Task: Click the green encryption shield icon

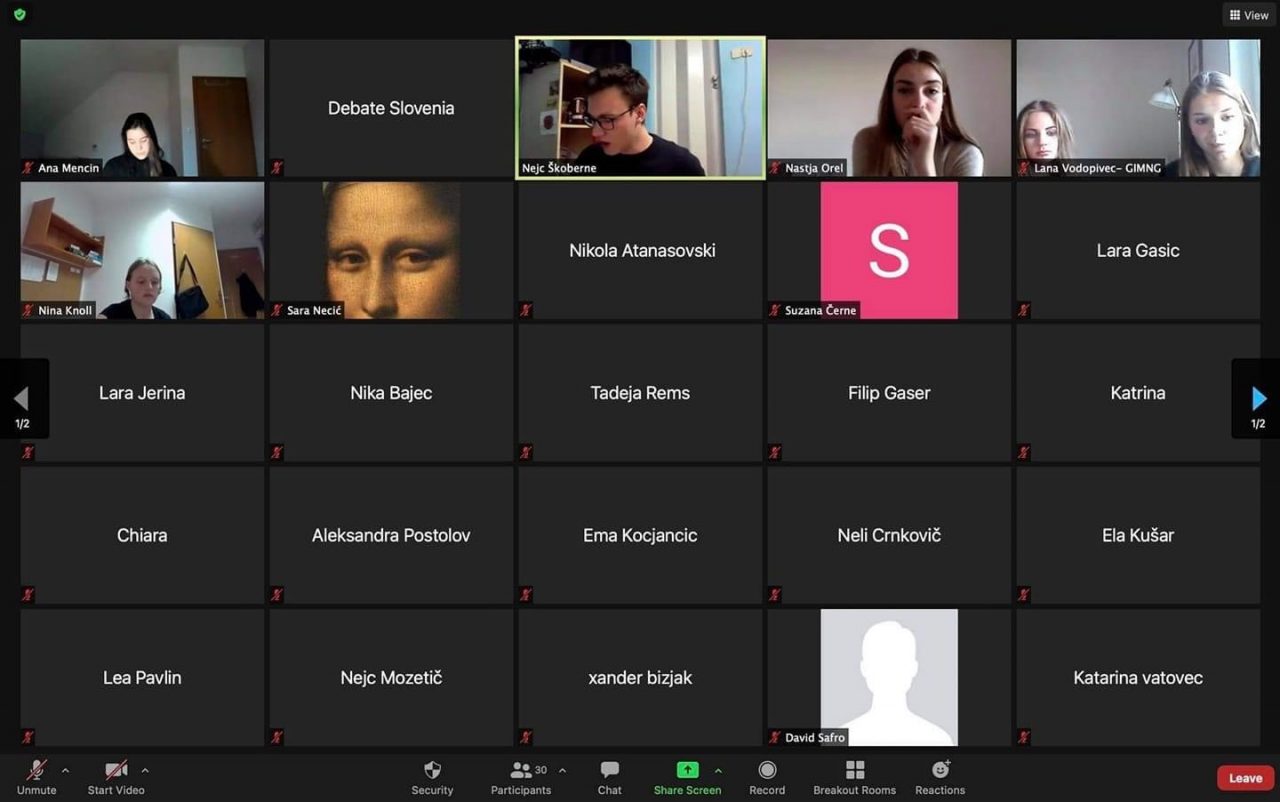Action: tap(19, 14)
